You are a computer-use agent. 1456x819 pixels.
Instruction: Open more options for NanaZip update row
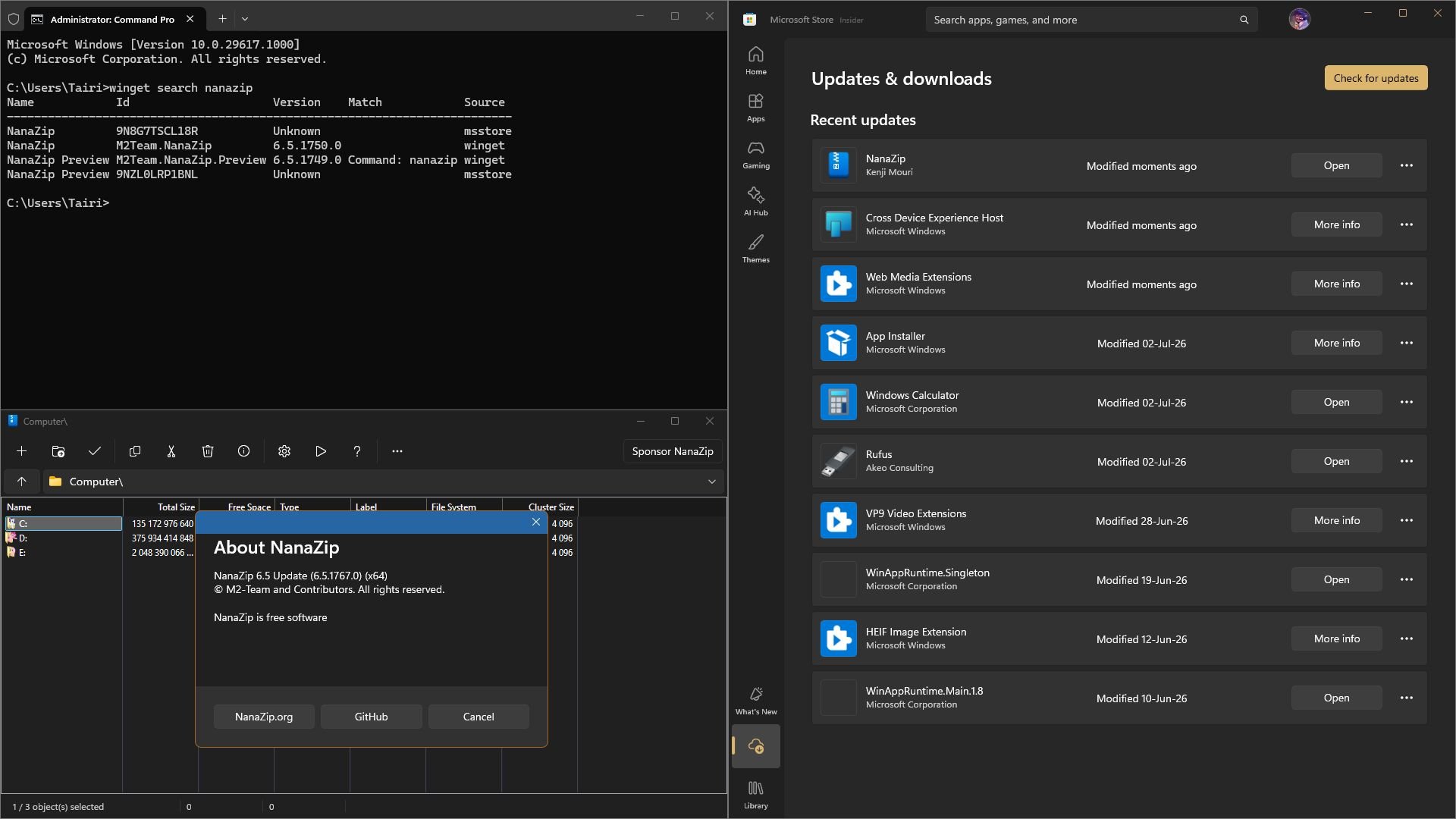coord(1407,165)
